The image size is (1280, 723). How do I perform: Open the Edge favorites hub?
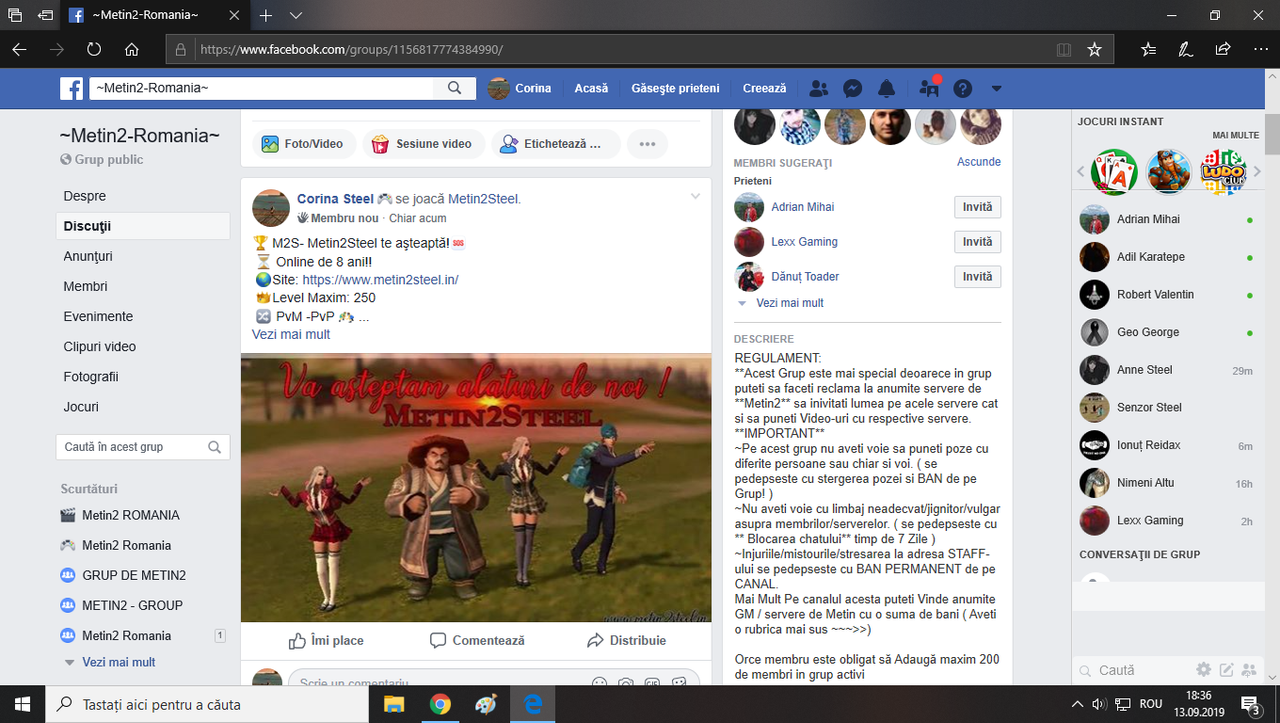(1148, 49)
